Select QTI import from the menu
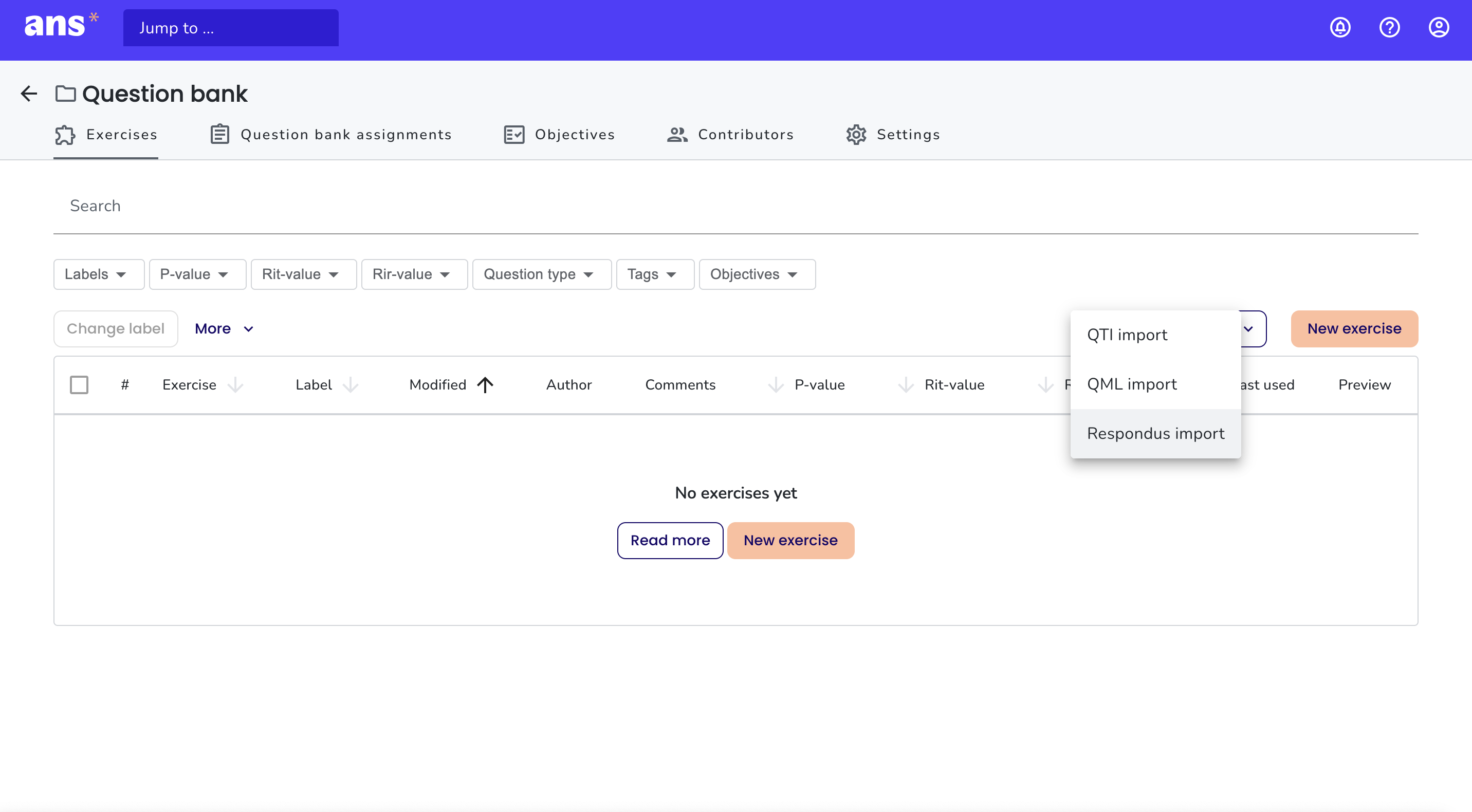 1155,335
